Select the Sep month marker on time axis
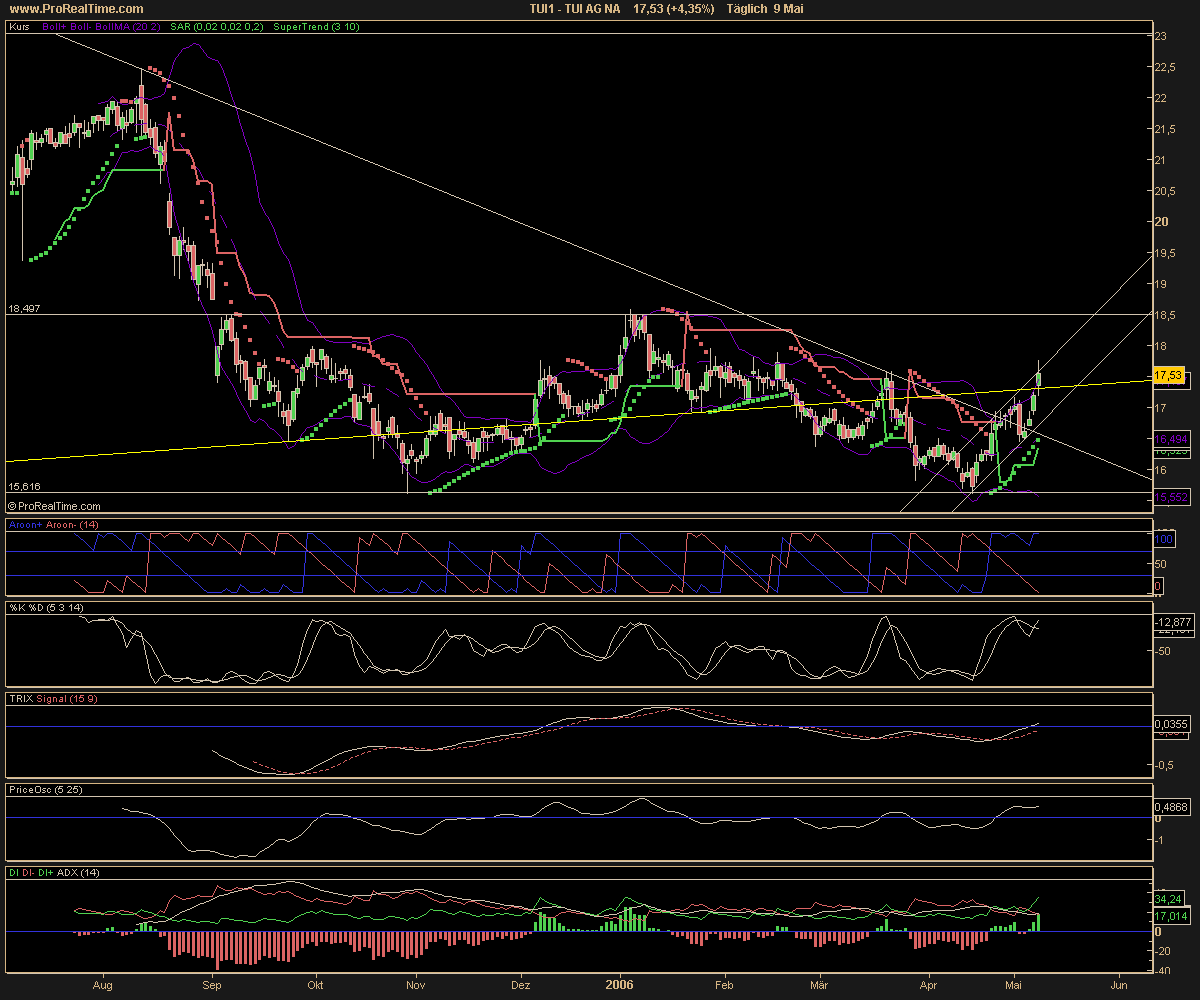The image size is (1200, 1000). [x=213, y=984]
